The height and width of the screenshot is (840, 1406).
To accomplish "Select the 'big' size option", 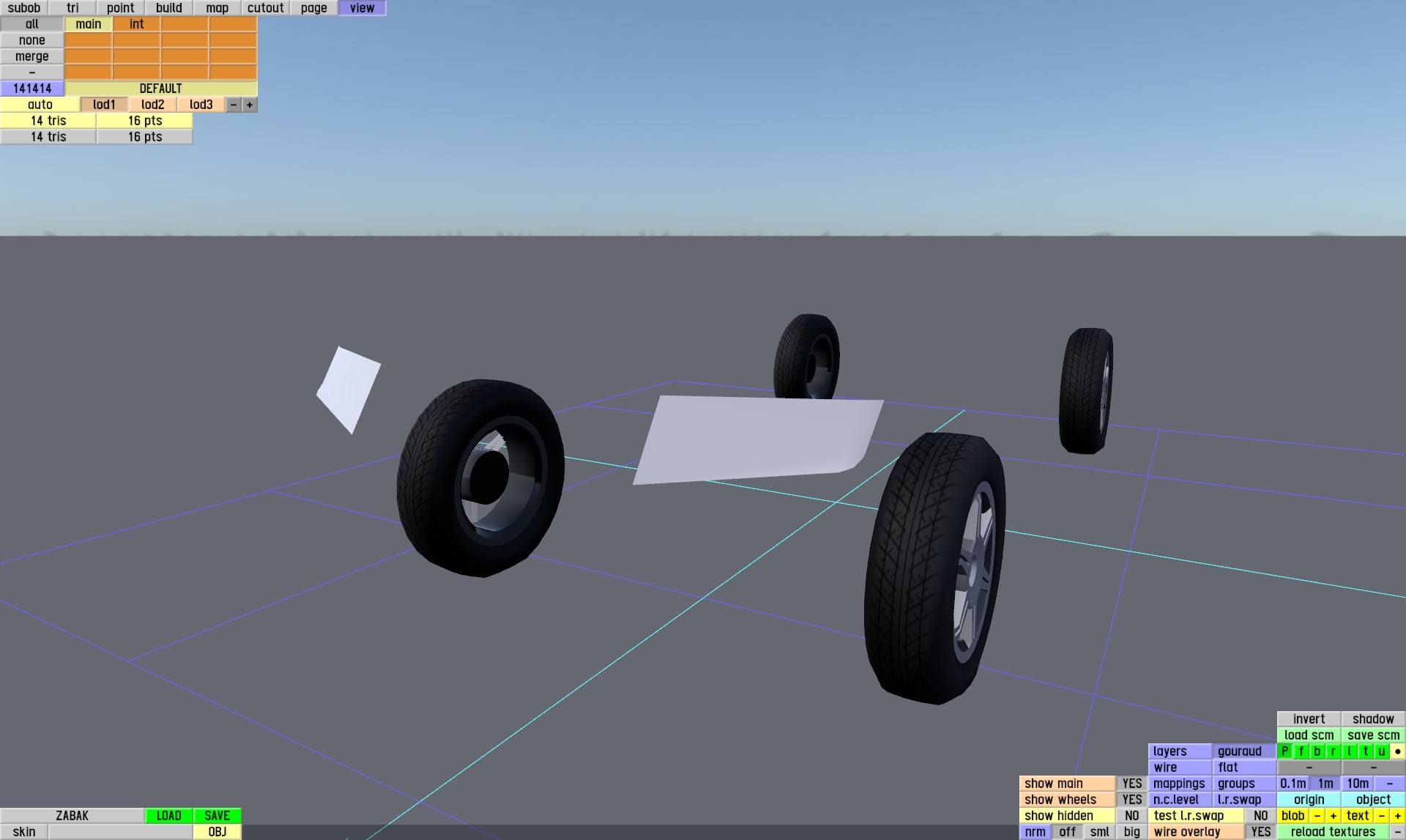I will (x=1131, y=832).
